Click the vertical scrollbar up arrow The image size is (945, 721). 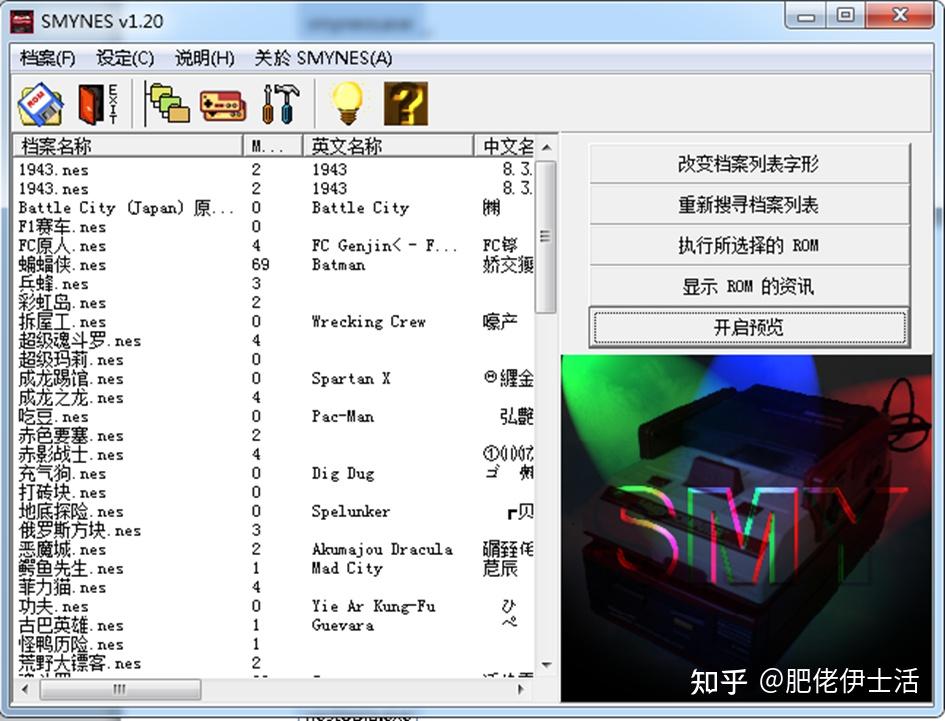tap(546, 147)
